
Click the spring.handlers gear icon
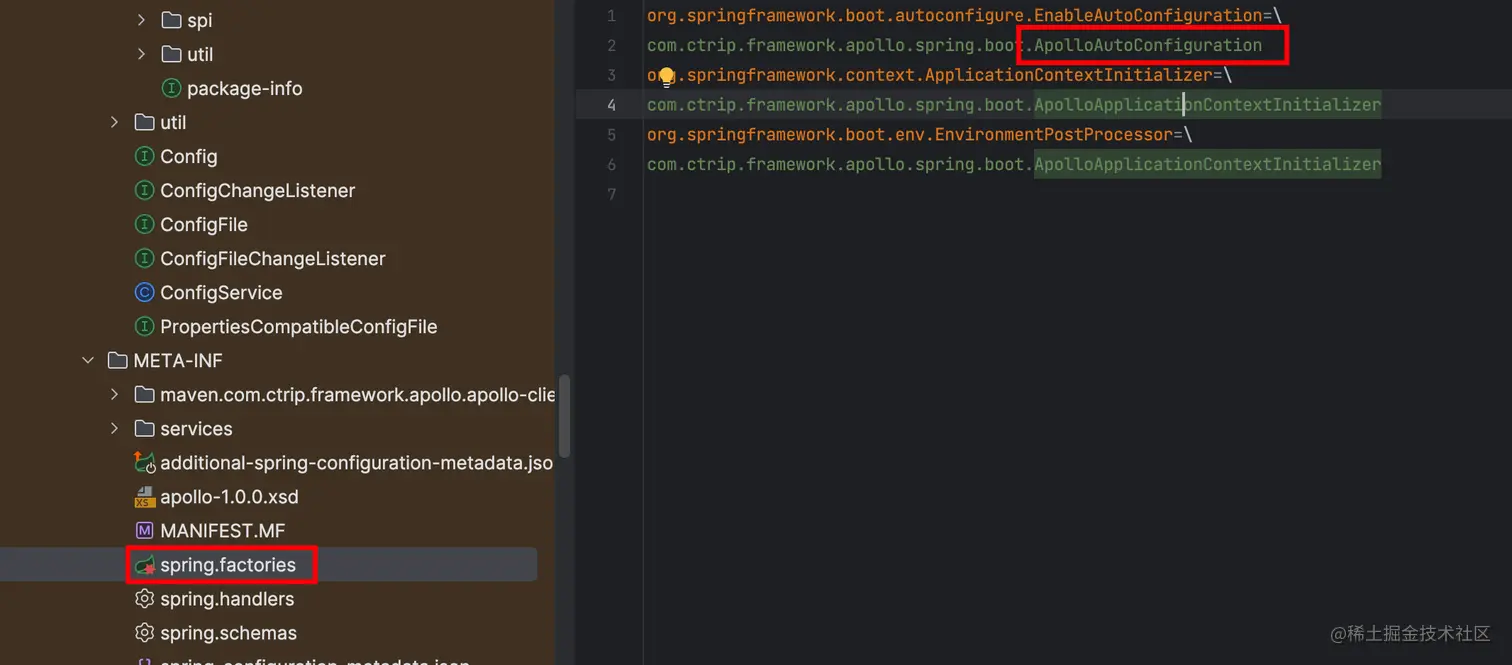[x=144, y=599]
